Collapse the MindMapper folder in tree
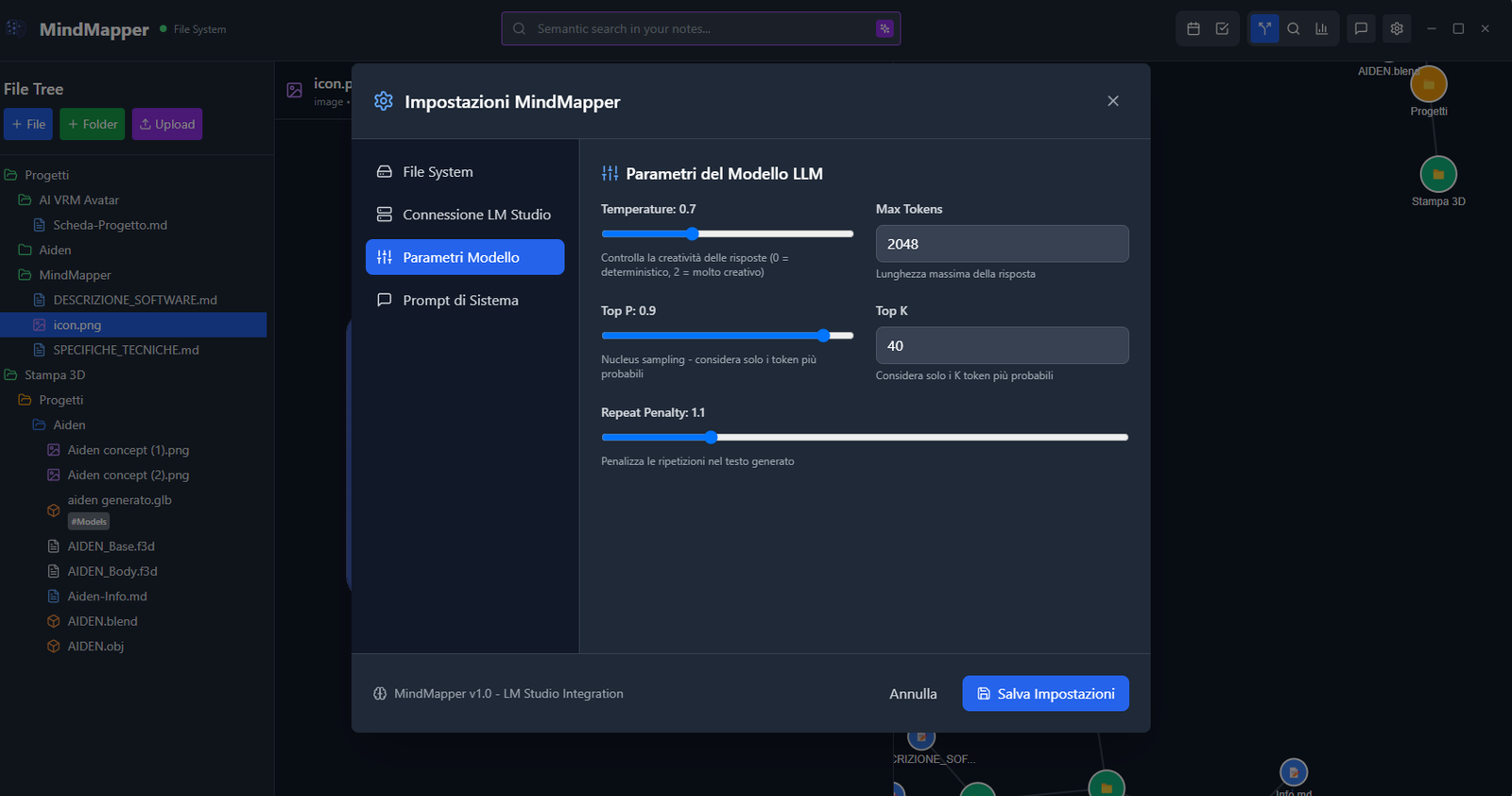The width and height of the screenshot is (1512, 796). pos(74,275)
